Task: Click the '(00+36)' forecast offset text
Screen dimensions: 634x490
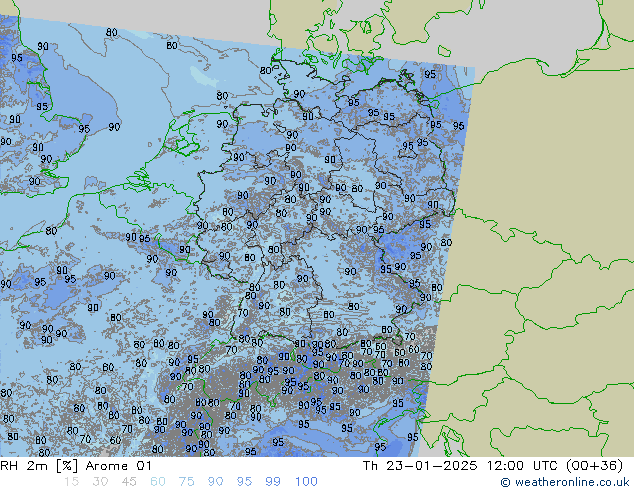Action: click(594, 466)
